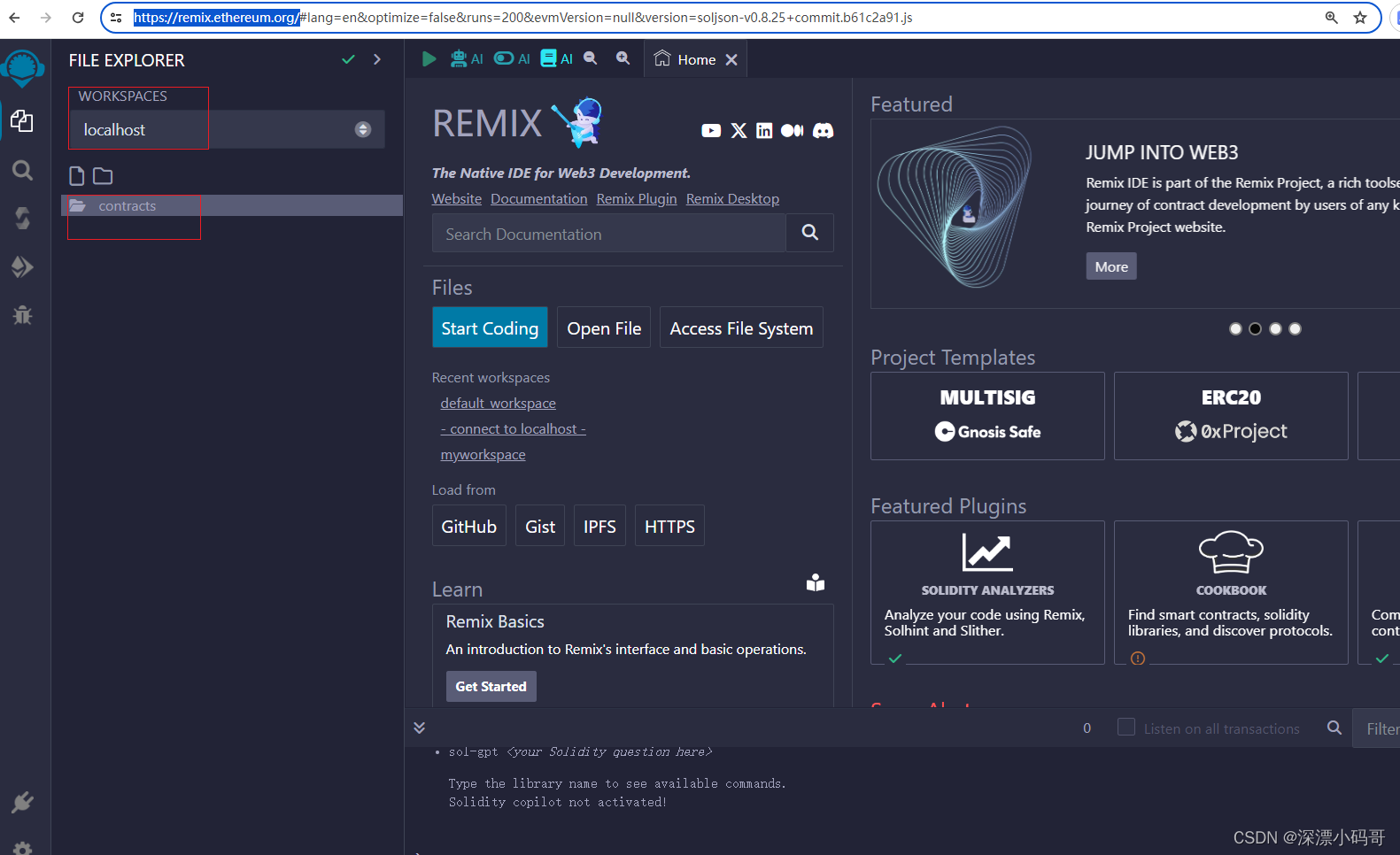Select the first featured carousel dot
The height and width of the screenshot is (855, 1400).
pyautogui.click(x=1235, y=328)
